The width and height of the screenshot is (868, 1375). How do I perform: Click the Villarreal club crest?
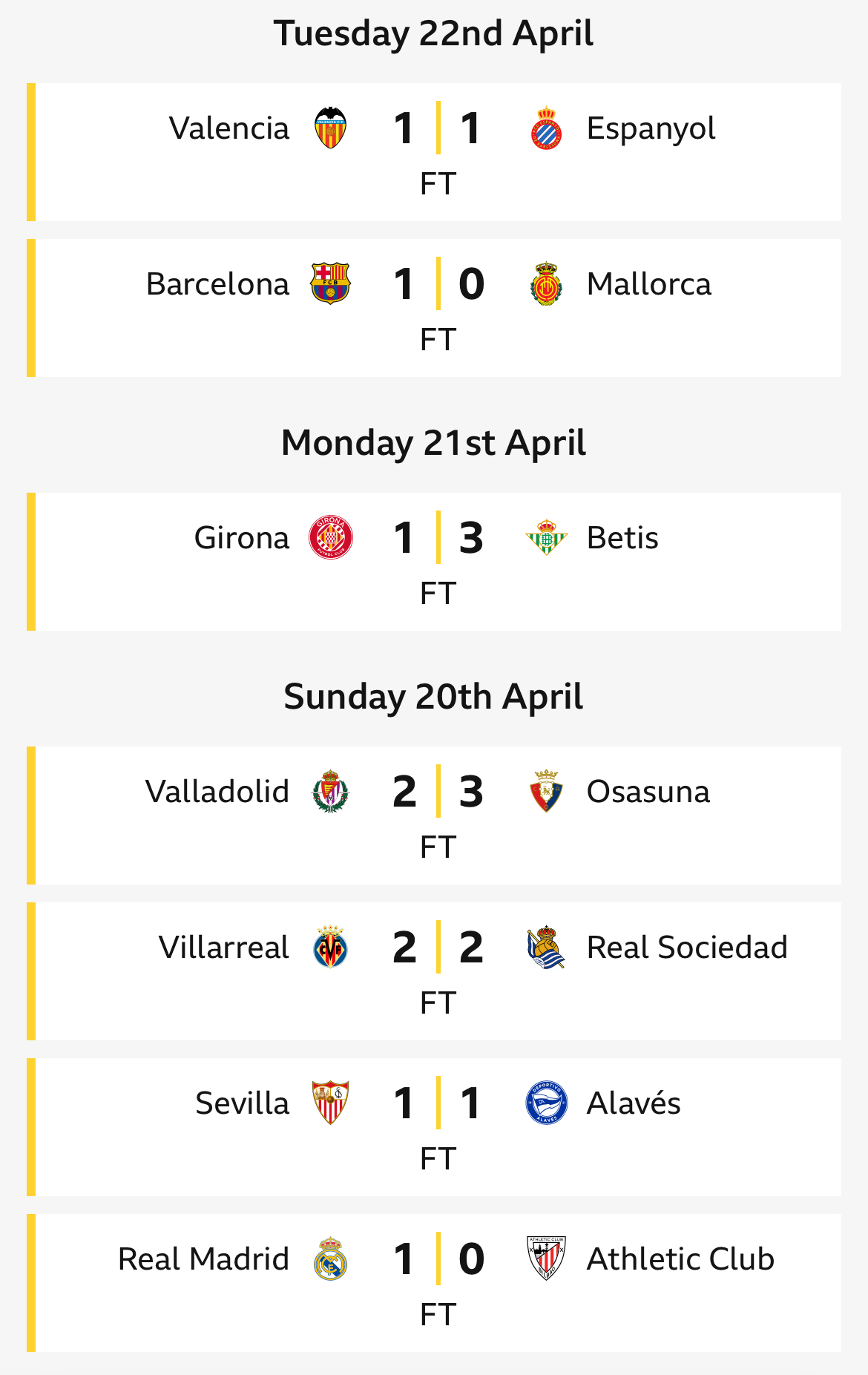330,947
